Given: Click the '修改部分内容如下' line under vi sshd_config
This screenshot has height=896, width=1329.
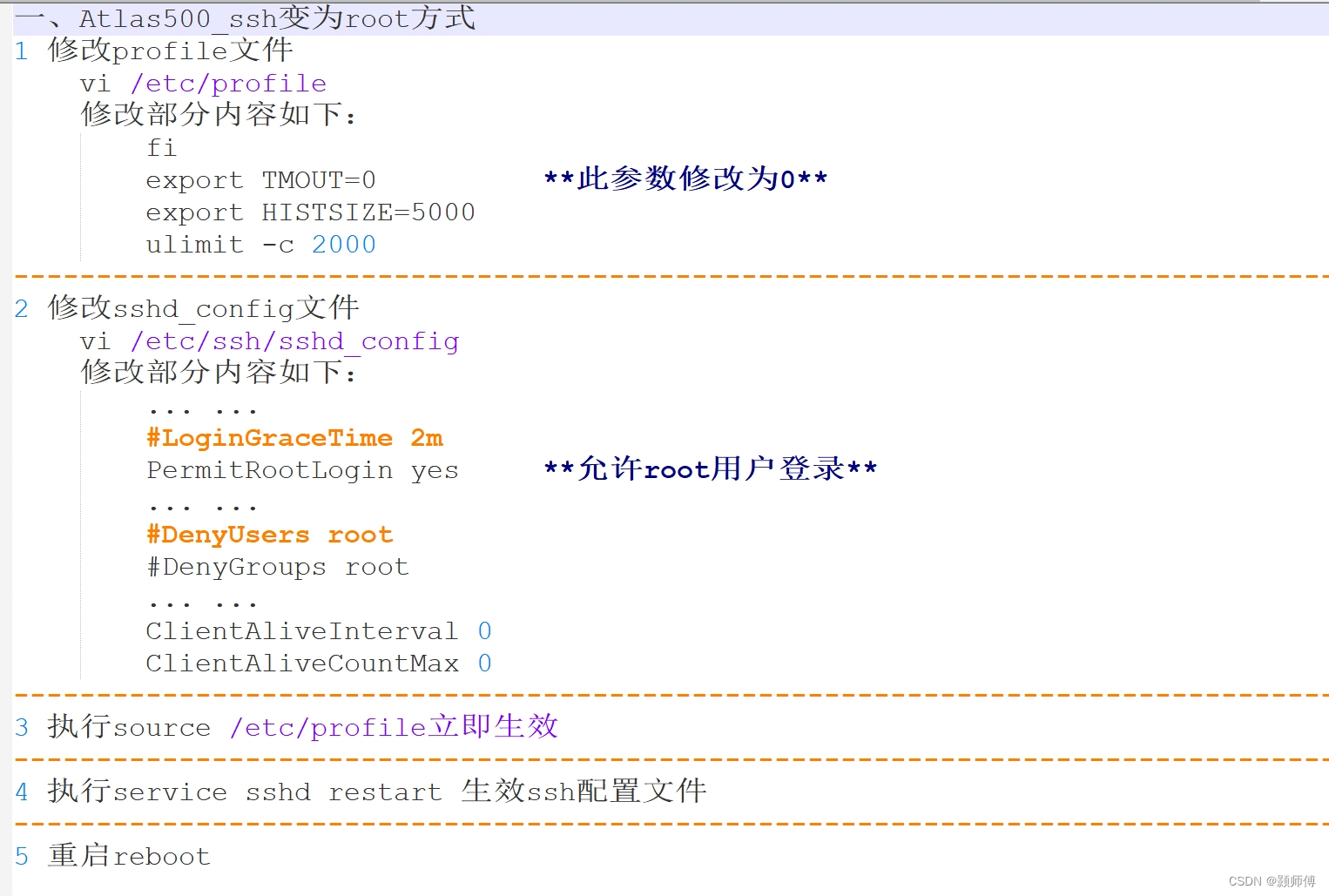Looking at the screenshot, I should (x=218, y=372).
